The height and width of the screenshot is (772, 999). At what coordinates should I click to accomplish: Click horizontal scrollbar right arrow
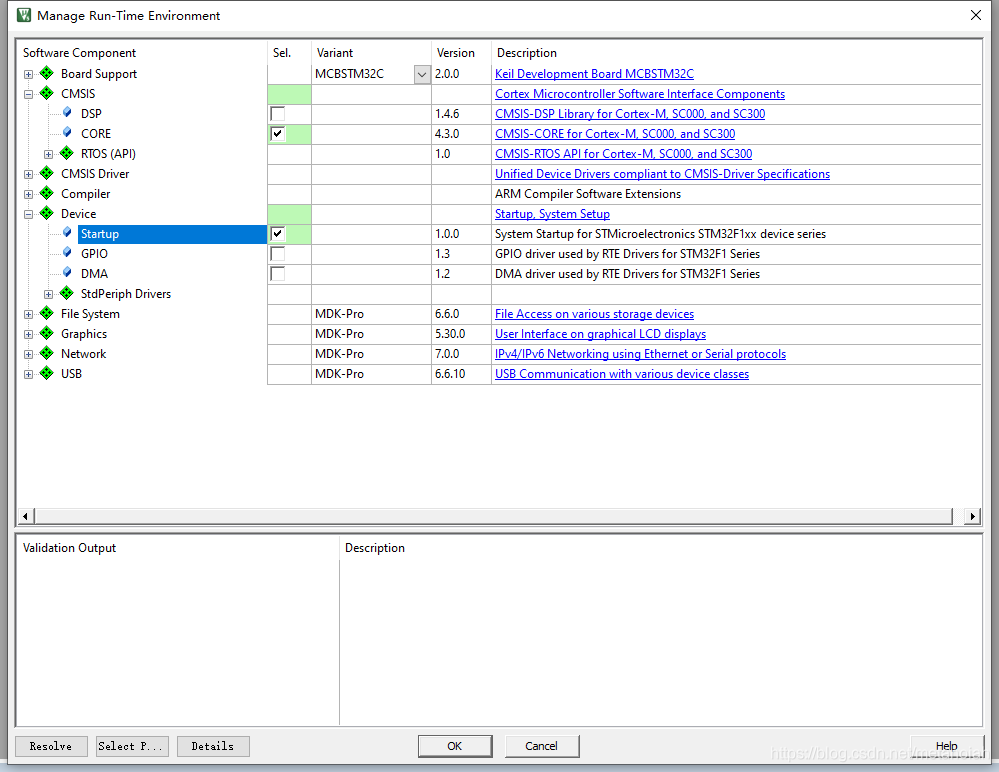click(972, 516)
